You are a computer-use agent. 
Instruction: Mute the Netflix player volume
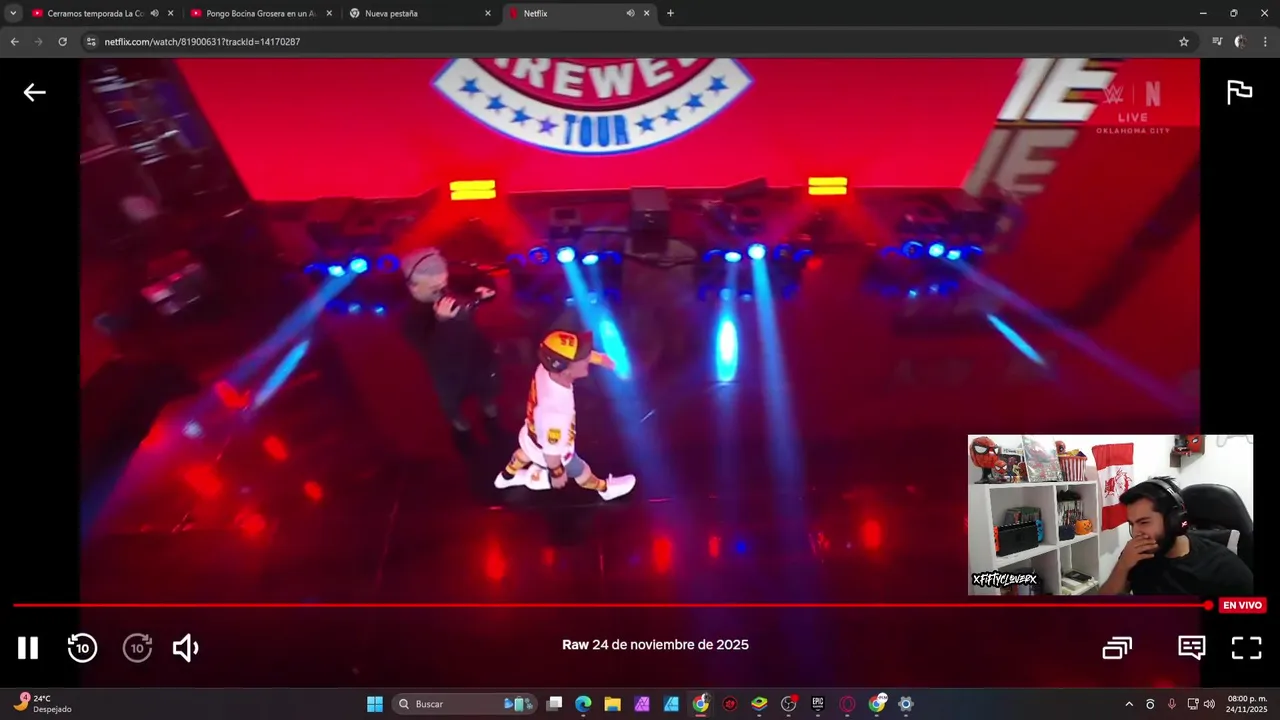click(x=186, y=648)
